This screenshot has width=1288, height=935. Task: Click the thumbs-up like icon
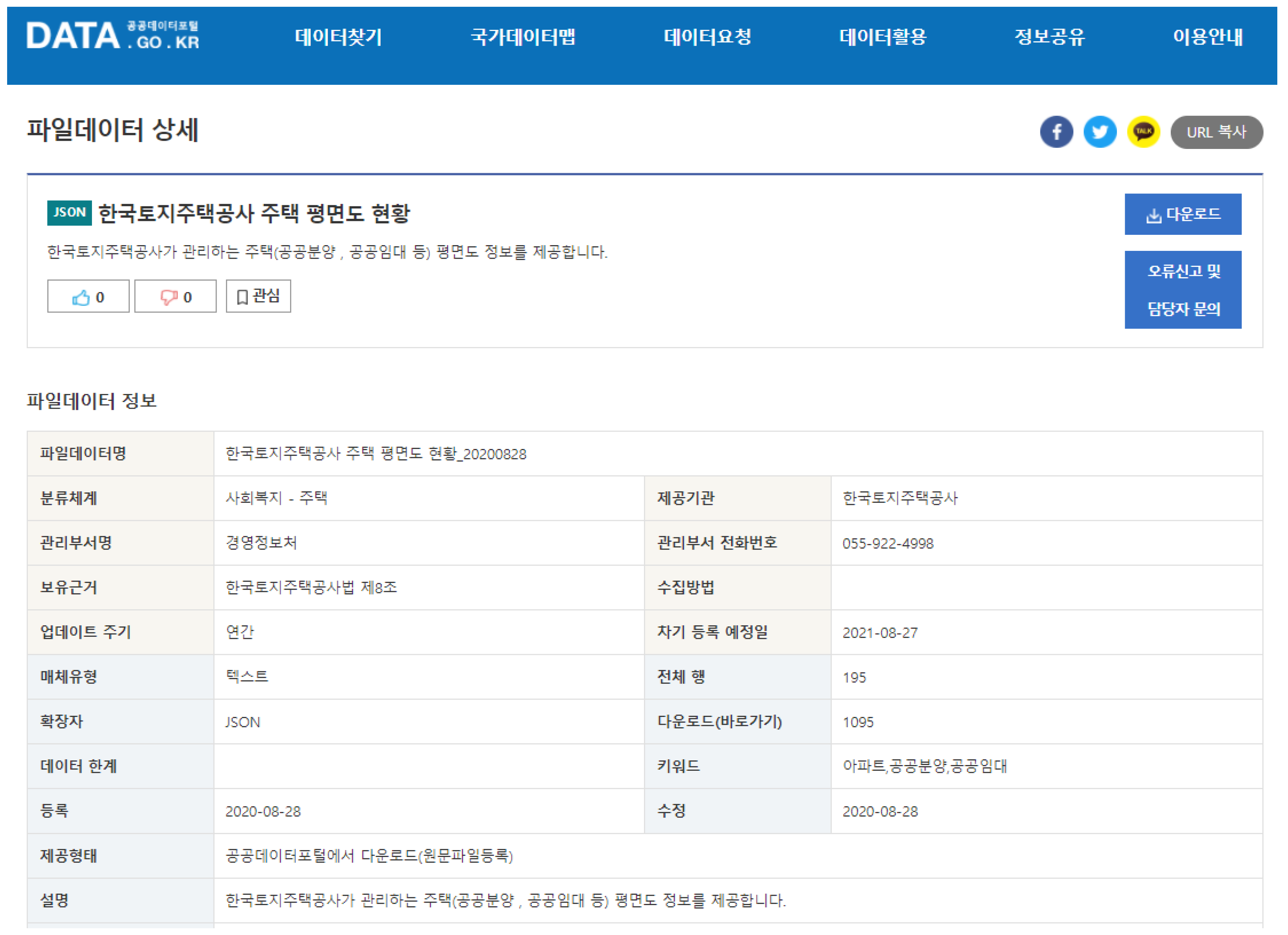click(81, 297)
